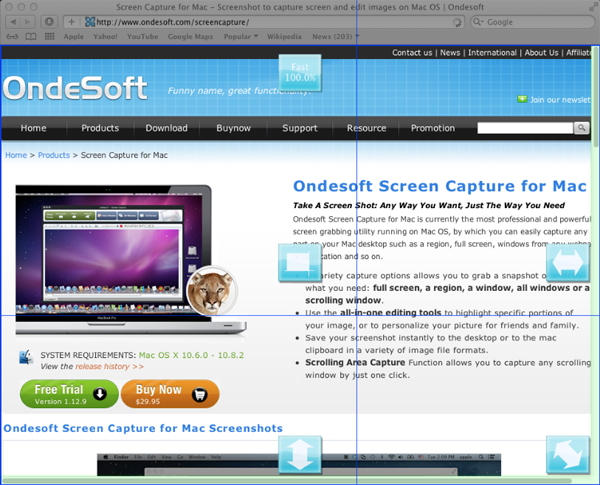Expand the News (203) bookmarks folder
The width and height of the screenshot is (600, 485).
click(x=336, y=37)
